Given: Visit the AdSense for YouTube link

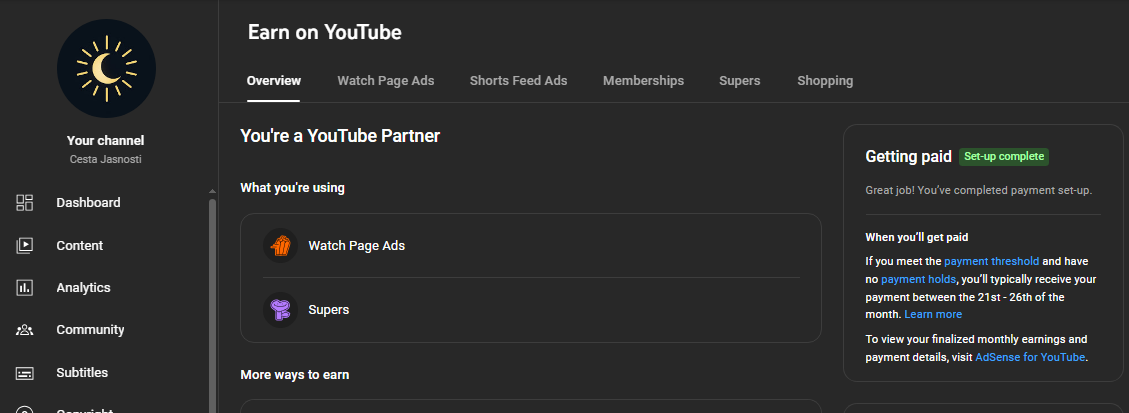Looking at the screenshot, I should (x=1030, y=357).
